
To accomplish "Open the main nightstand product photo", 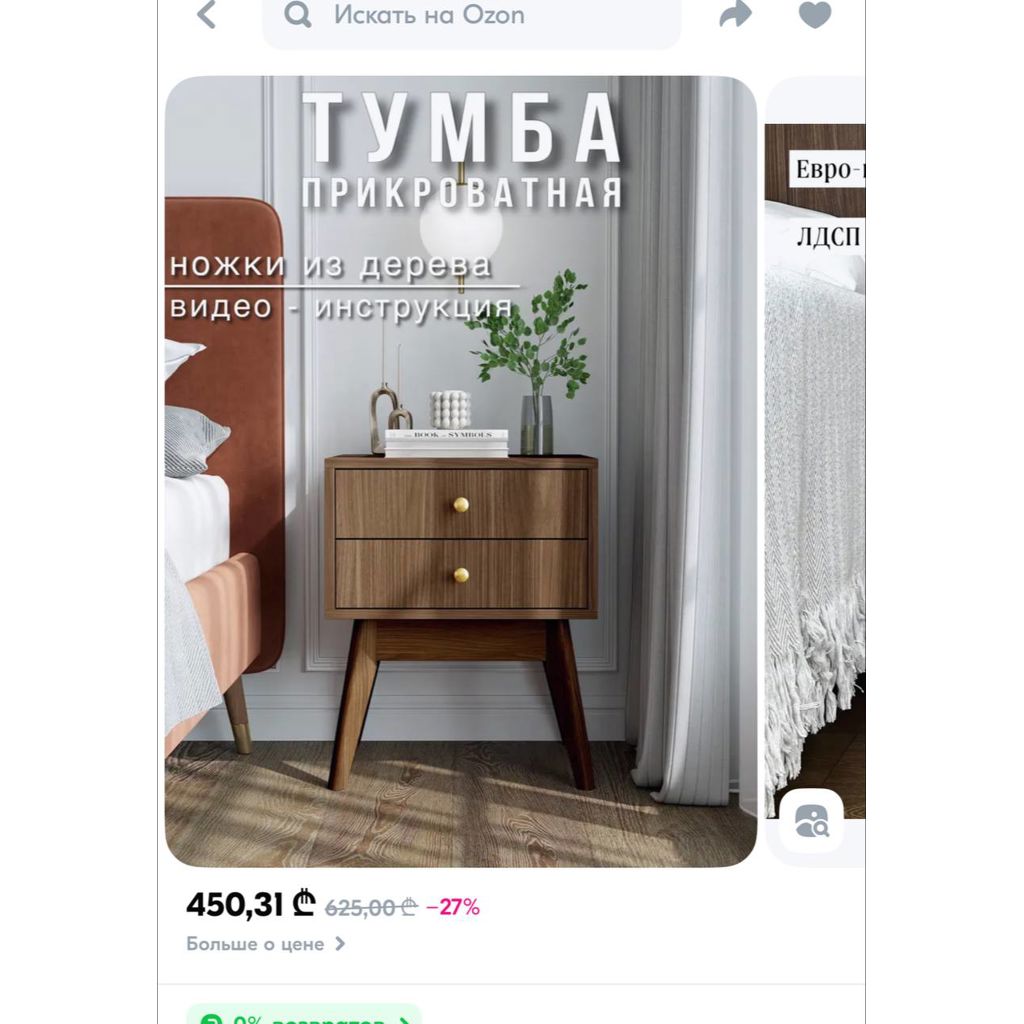I will (x=461, y=472).
